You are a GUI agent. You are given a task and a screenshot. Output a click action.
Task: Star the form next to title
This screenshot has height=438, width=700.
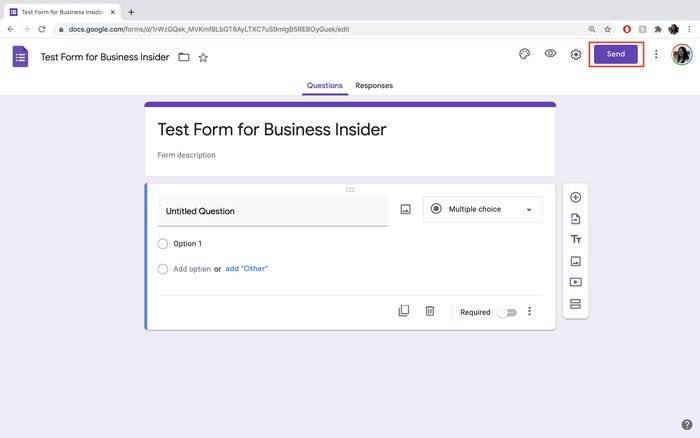203,58
